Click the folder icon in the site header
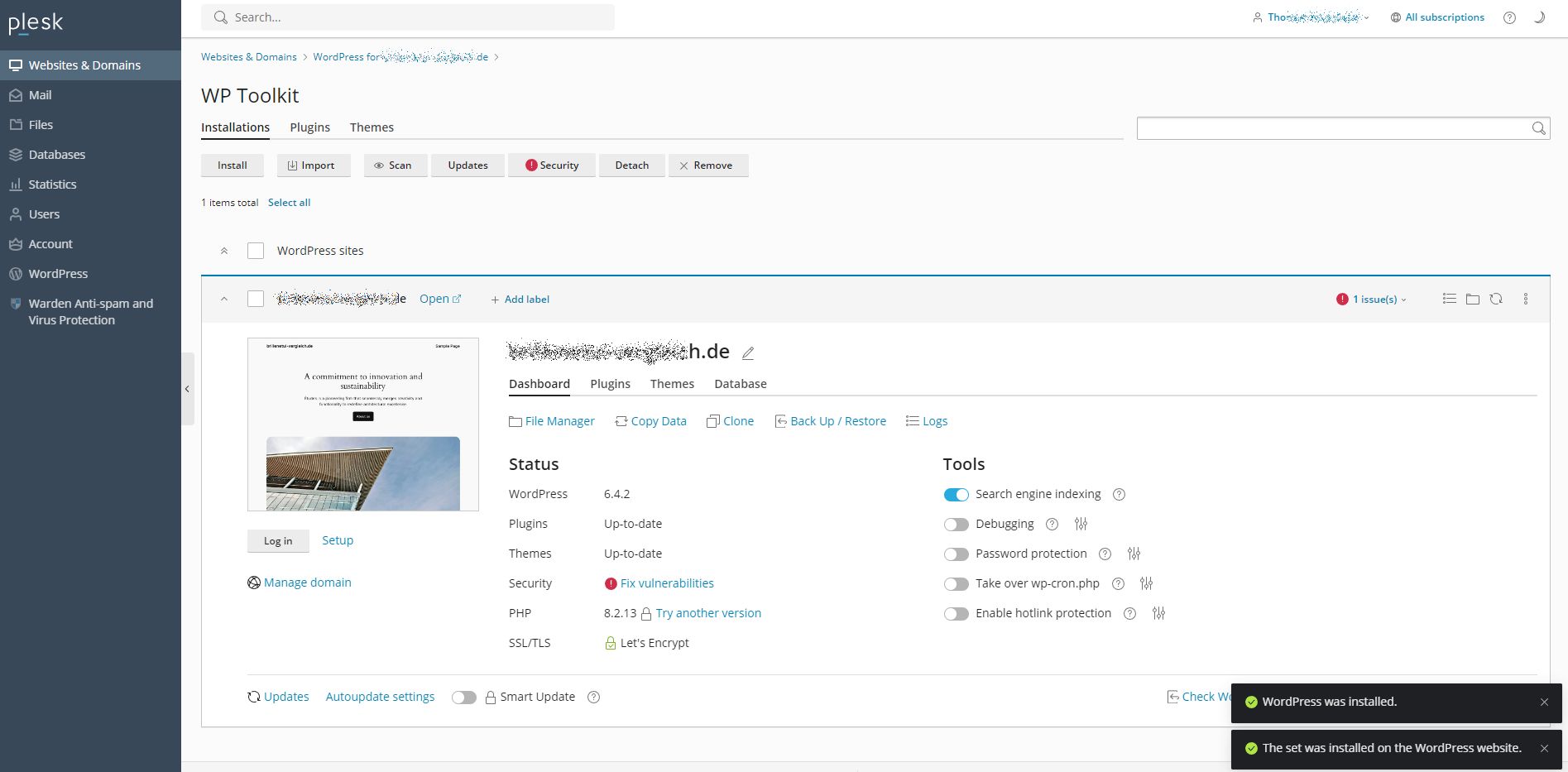1568x772 pixels. (x=1473, y=299)
